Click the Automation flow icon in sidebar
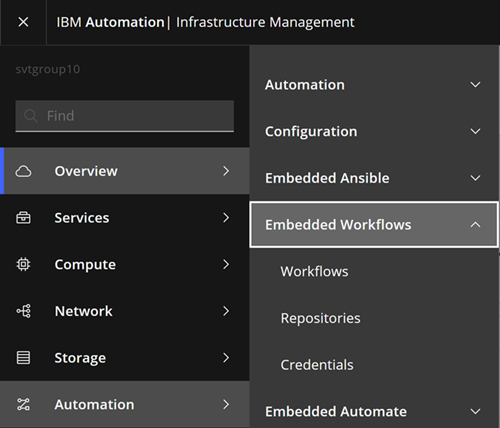500x428 pixels. (x=23, y=404)
